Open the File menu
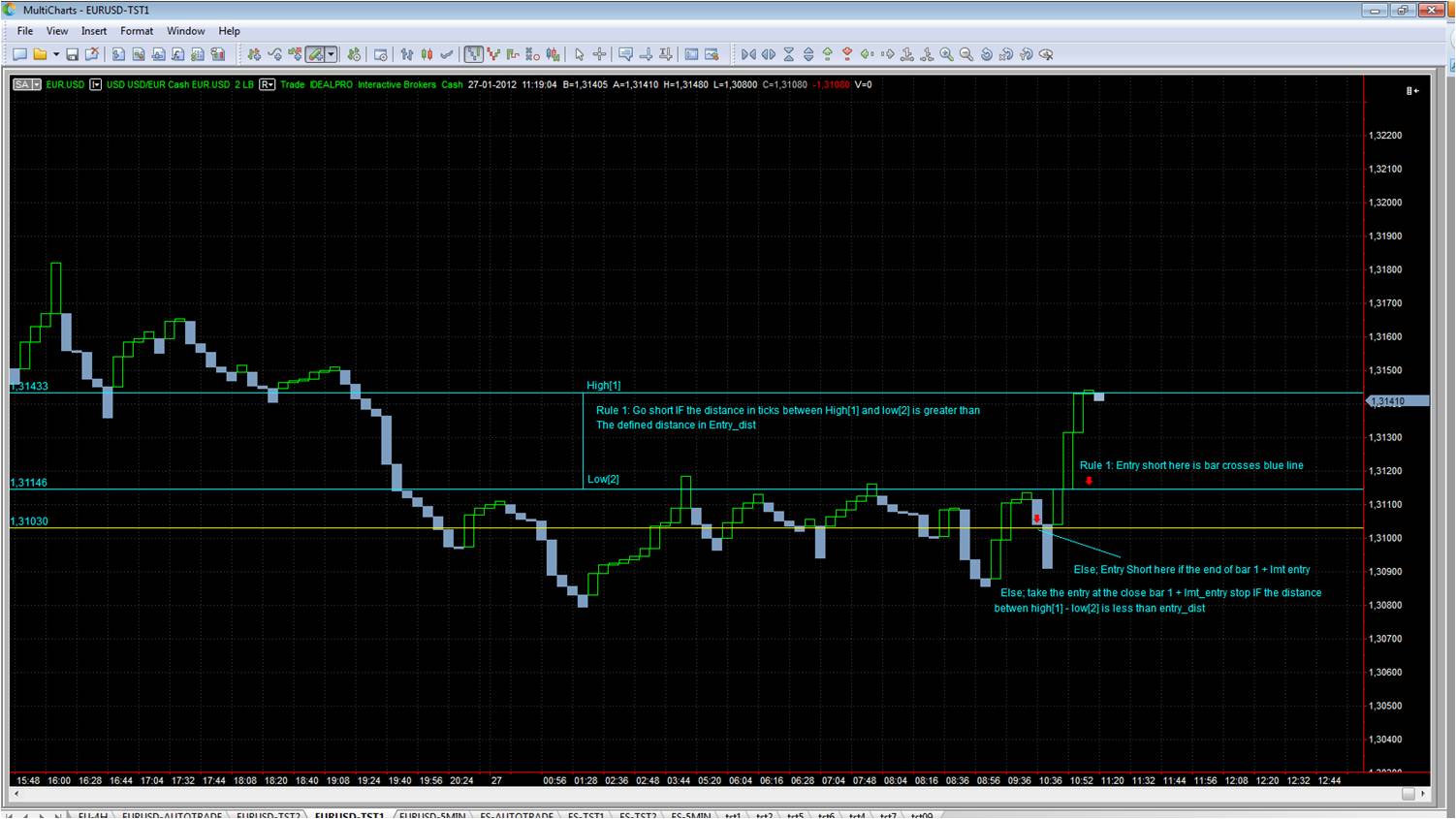 (25, 31)
